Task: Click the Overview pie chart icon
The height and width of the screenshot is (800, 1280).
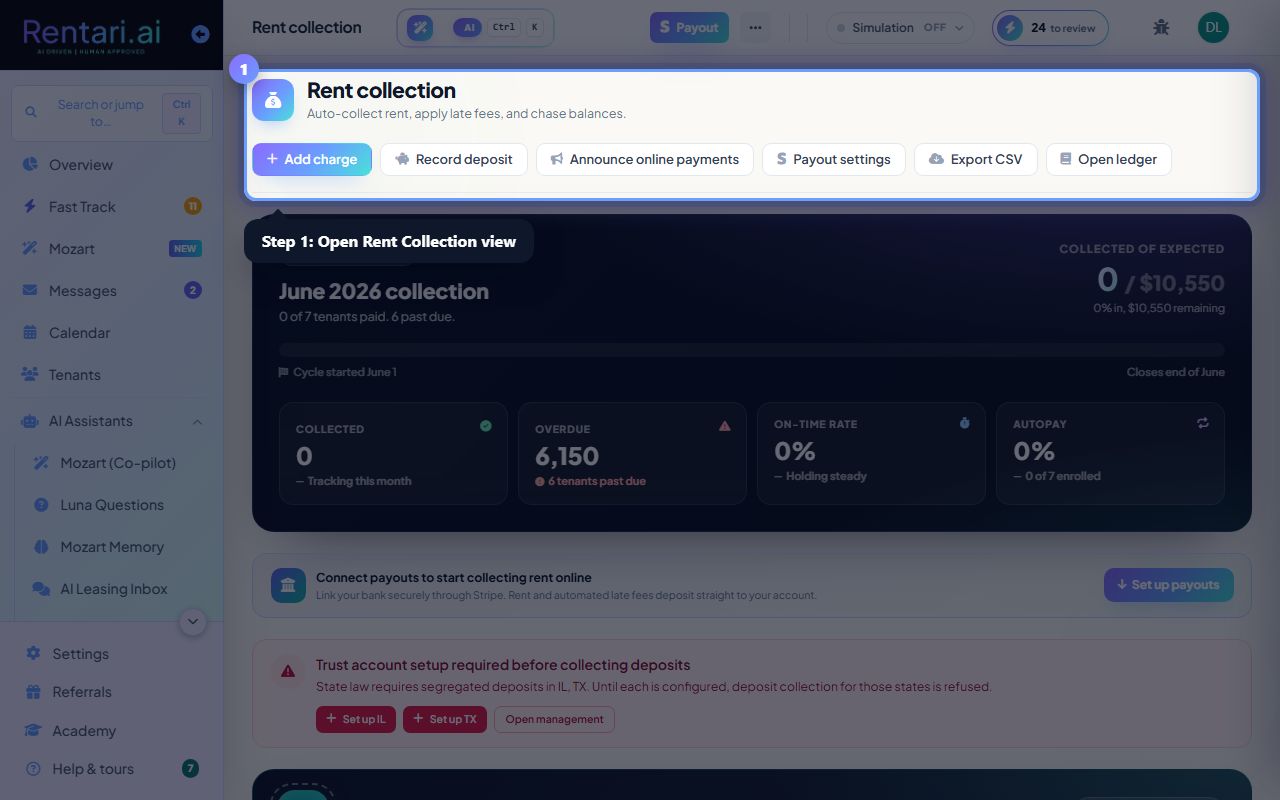Action: (30, 164)
